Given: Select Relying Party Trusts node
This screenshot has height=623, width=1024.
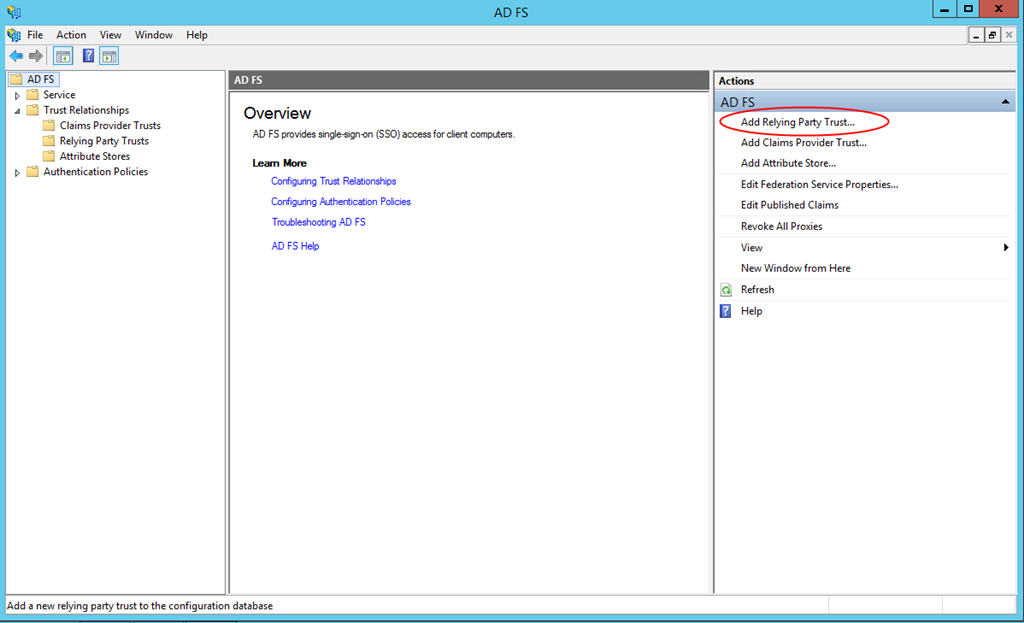Looking at the screenshot, I should tap(104, 140).
